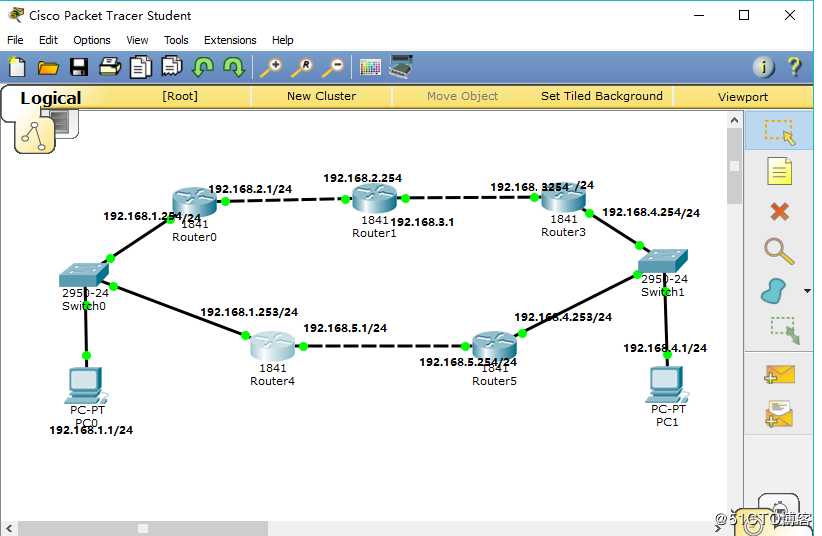This screenshot has width=822, height=536.
Task: Click the Paste icon in the toolbar
Action: click(x=171, y=67)
